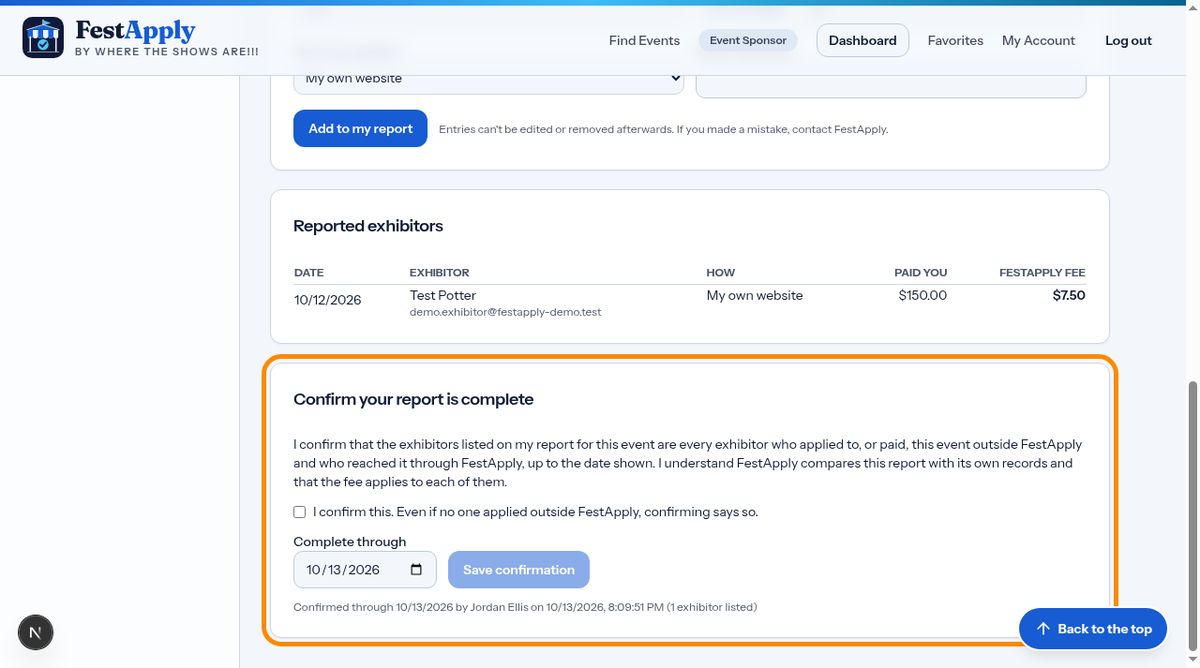Click the DATE column header
The height and width of the screenshot is (668, 1200).
pos(309,272)
